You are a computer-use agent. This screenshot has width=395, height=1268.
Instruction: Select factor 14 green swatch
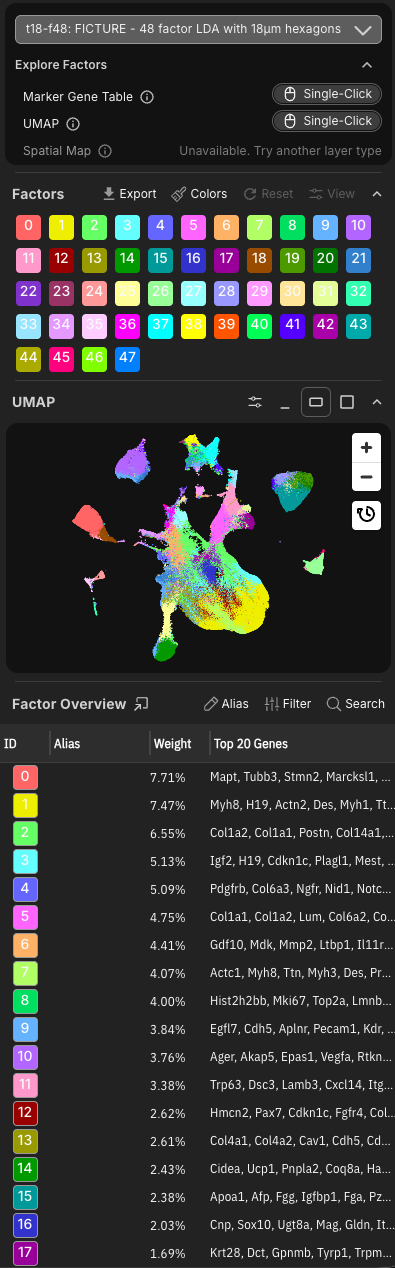(x=128, y=260)
